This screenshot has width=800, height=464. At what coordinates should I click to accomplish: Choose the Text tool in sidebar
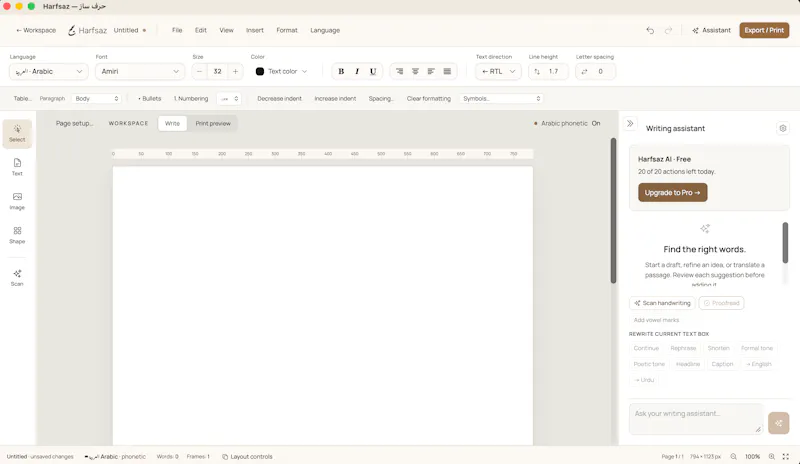tap(17, 167)
